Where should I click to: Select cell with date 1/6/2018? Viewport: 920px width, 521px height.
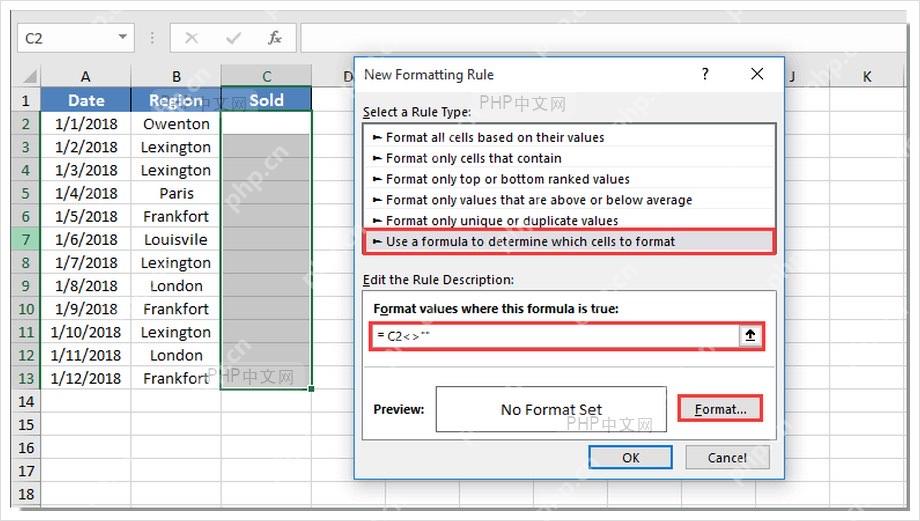86,239
